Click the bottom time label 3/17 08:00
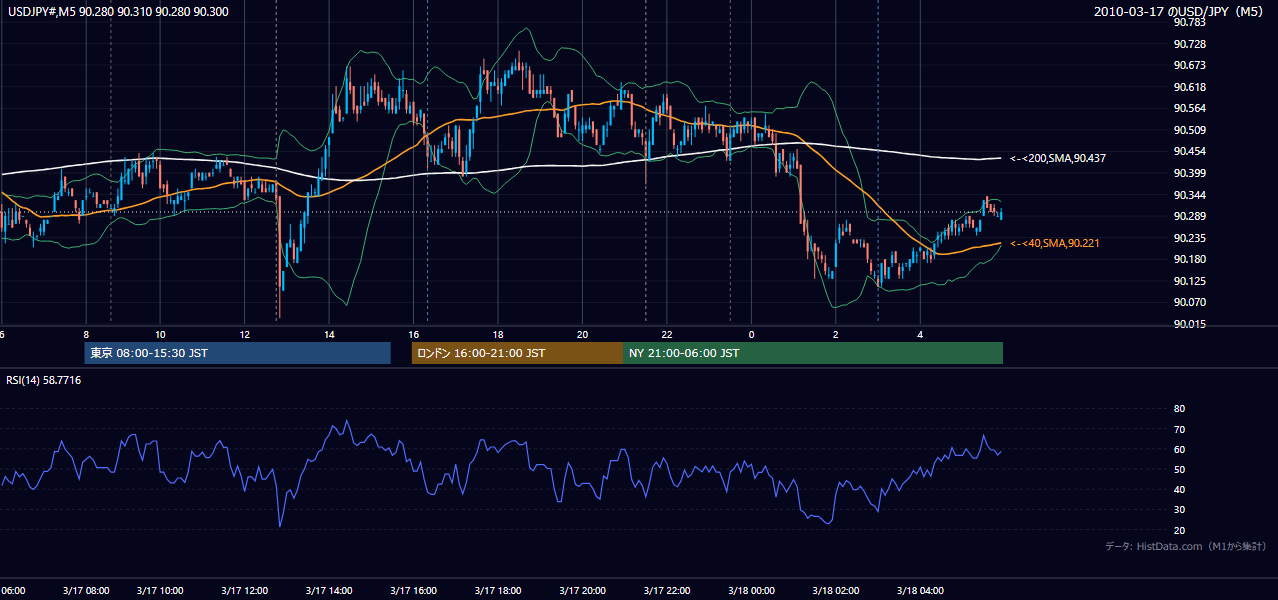The height and width of the screenshot is (600, 1278). coord(86,590)
